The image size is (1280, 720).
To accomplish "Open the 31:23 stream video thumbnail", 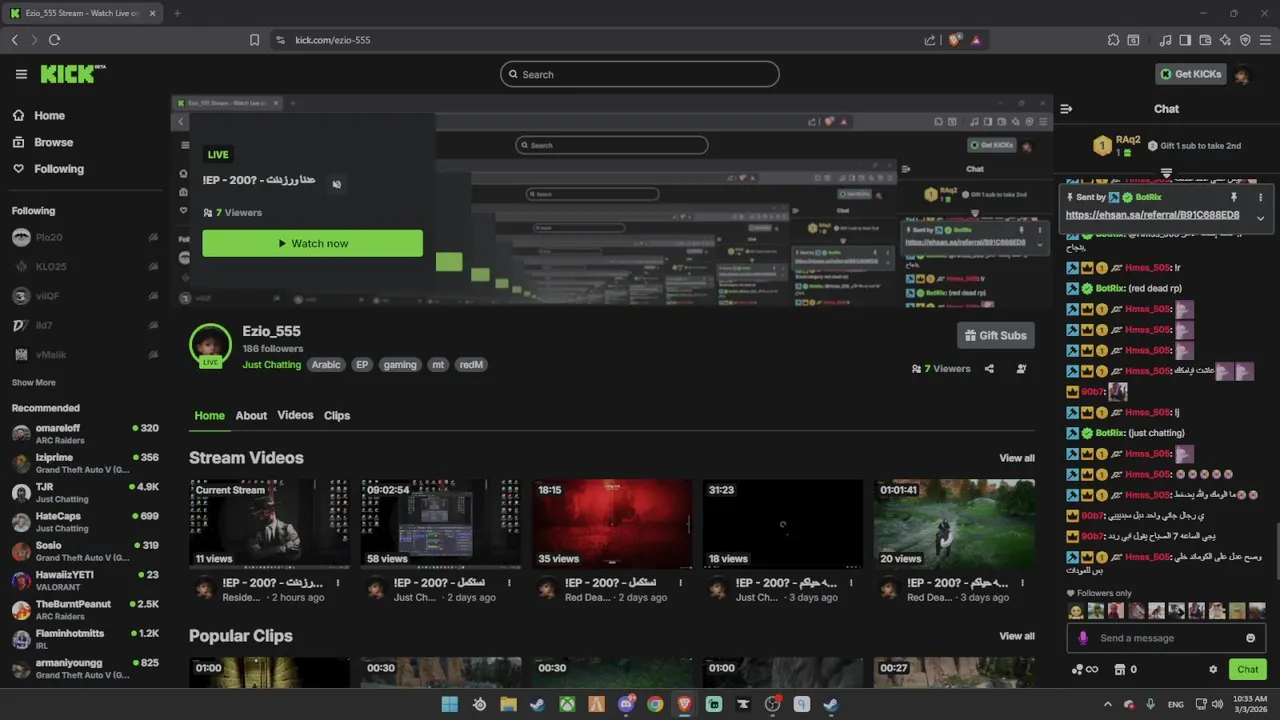I will coord(783,524).
